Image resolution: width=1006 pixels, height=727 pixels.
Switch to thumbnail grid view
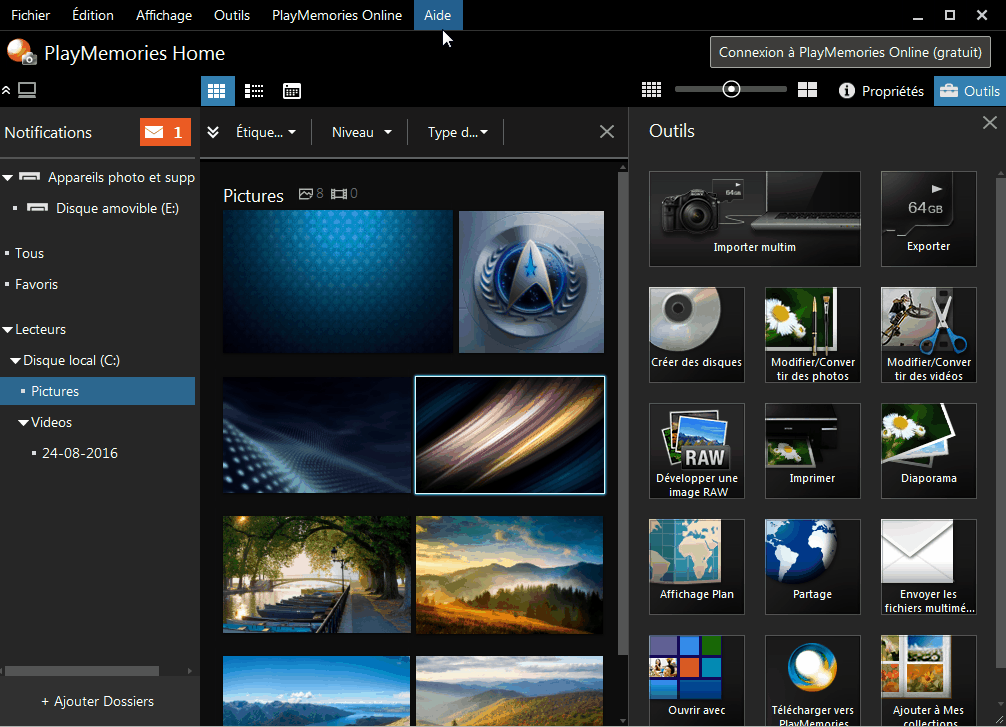(216, 91)
